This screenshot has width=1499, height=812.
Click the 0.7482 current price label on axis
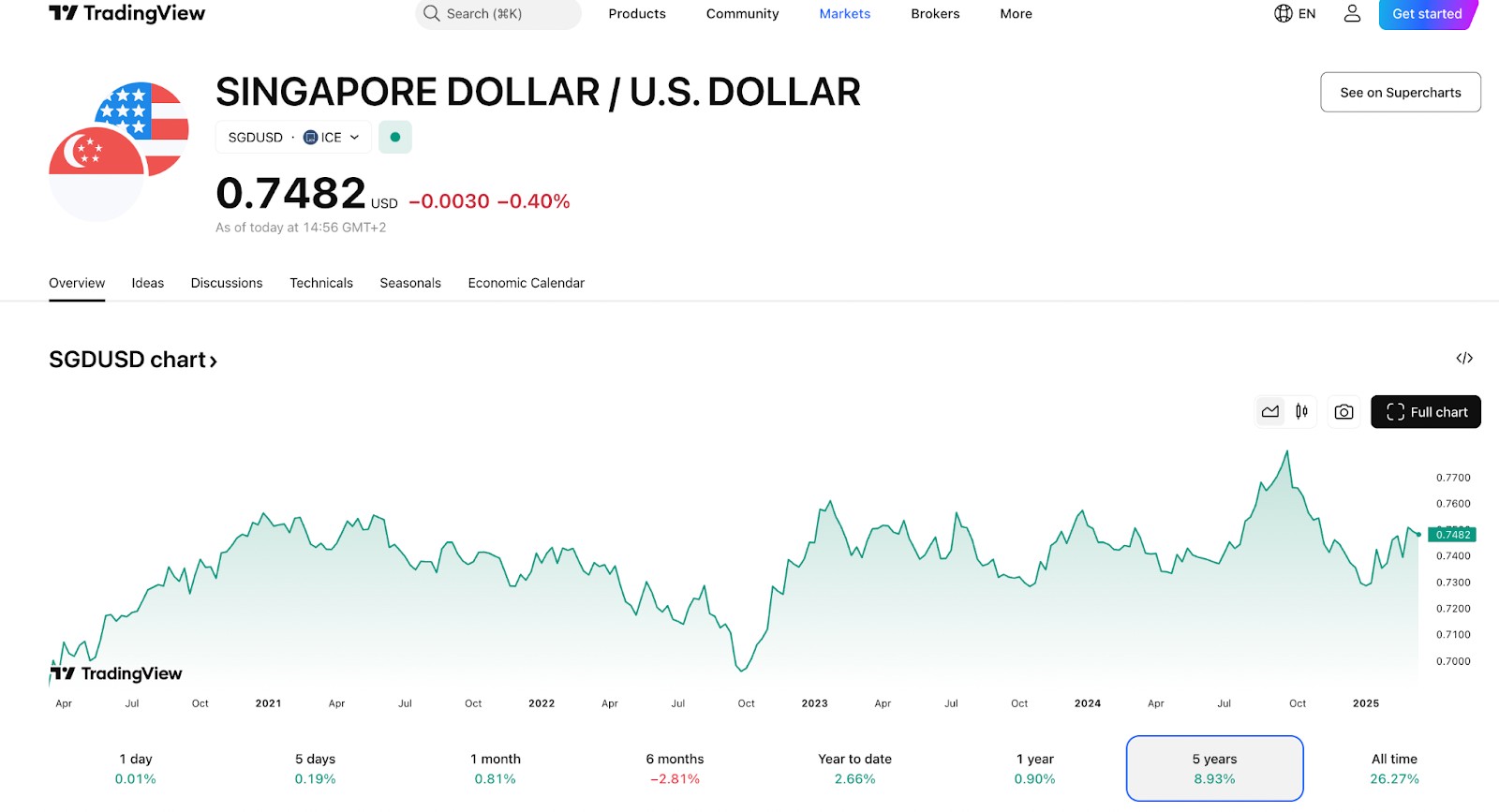[x=1452, y=535]
